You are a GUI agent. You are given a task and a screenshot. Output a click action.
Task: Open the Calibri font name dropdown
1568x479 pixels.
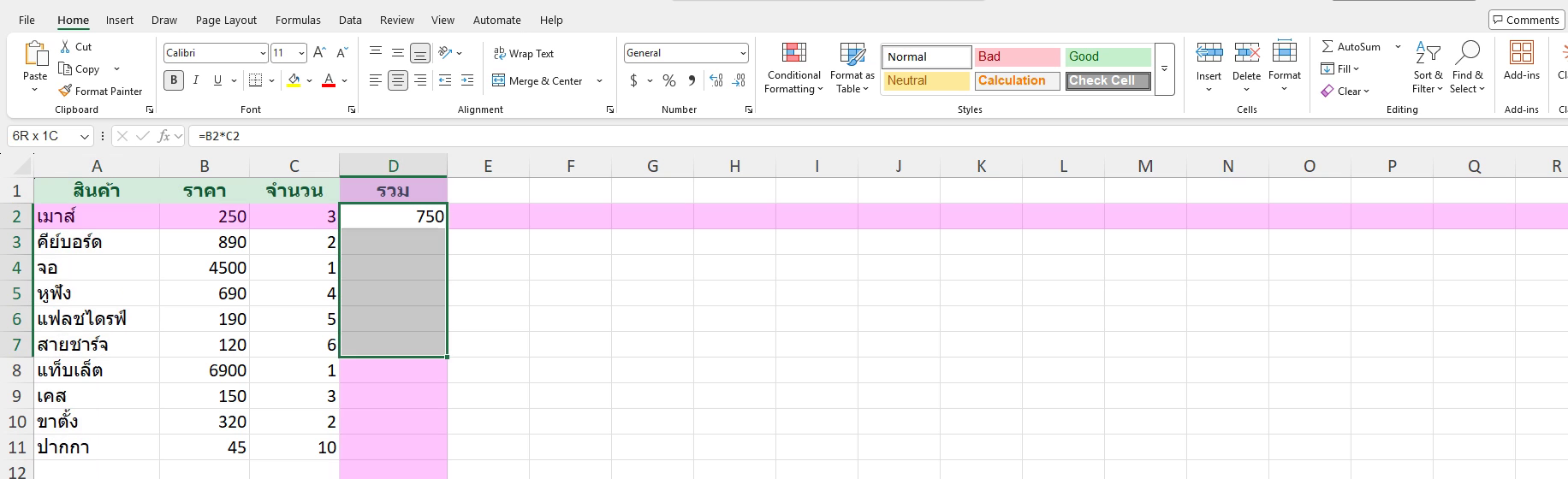(263, 53)
